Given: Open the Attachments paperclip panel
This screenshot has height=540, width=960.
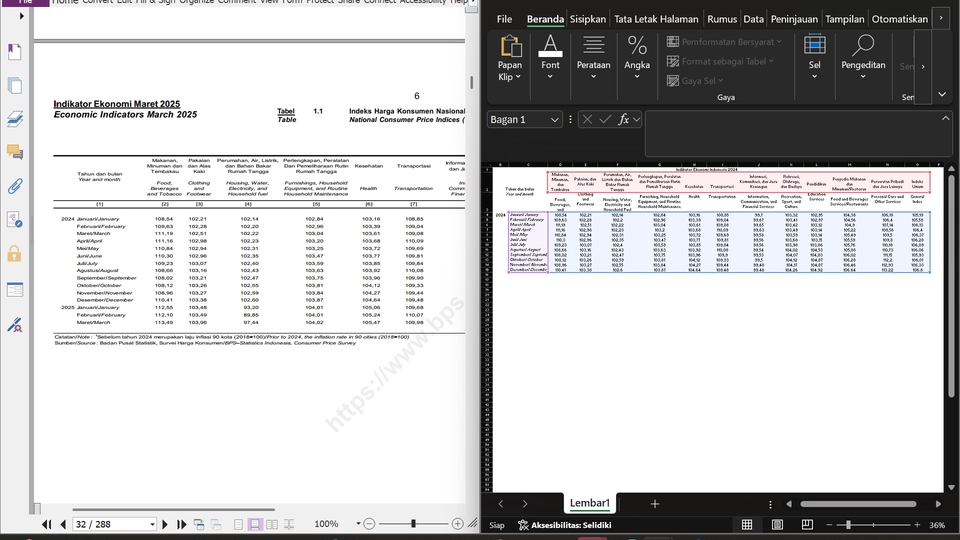Looking at the screenshot, I should tap(15, 186).
